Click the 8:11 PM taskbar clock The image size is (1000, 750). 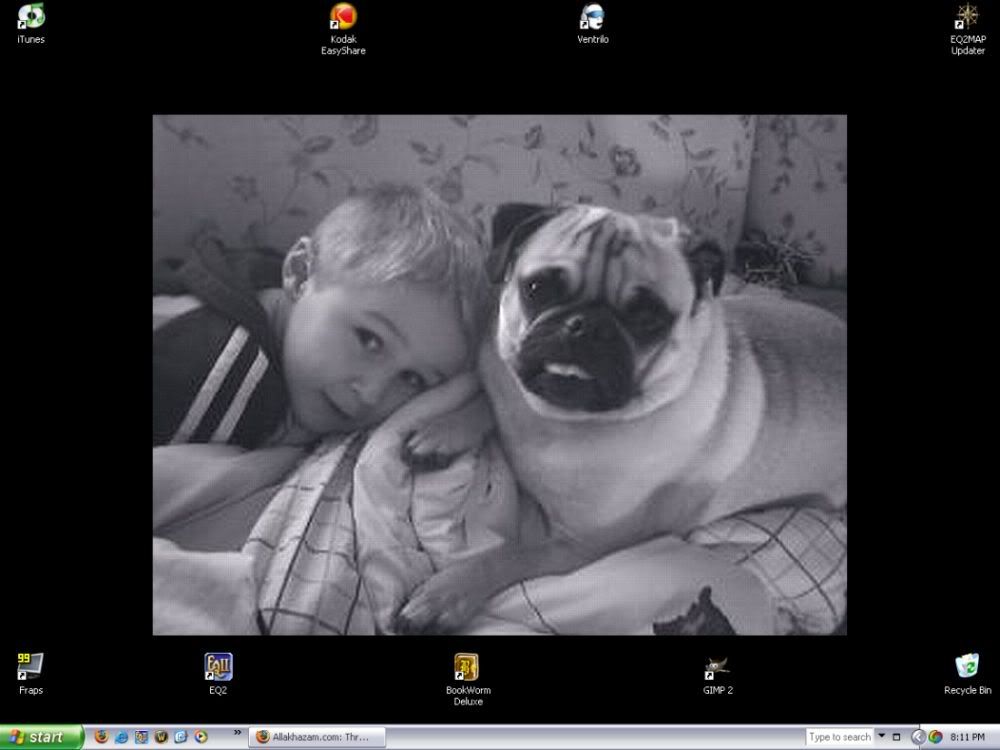coord(967,737)
